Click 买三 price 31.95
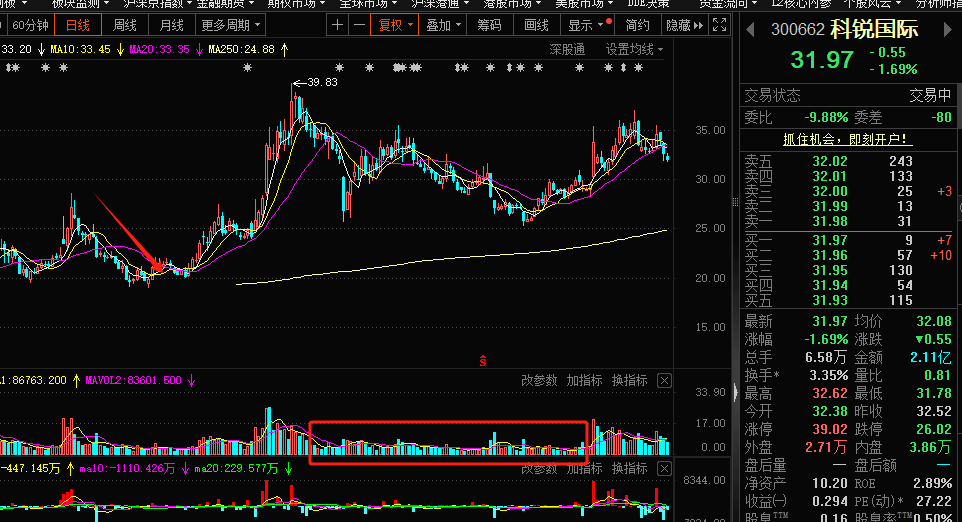This screenshot has width=962, height=522. pyautogui.click(x=829, y=271)
